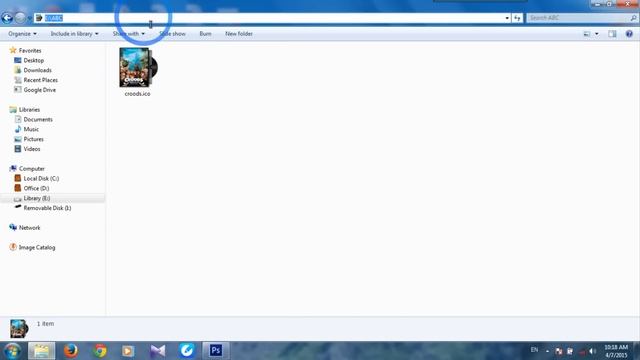Click the '1 item' status text
The image size is (640, 360).
click(45, 324)
